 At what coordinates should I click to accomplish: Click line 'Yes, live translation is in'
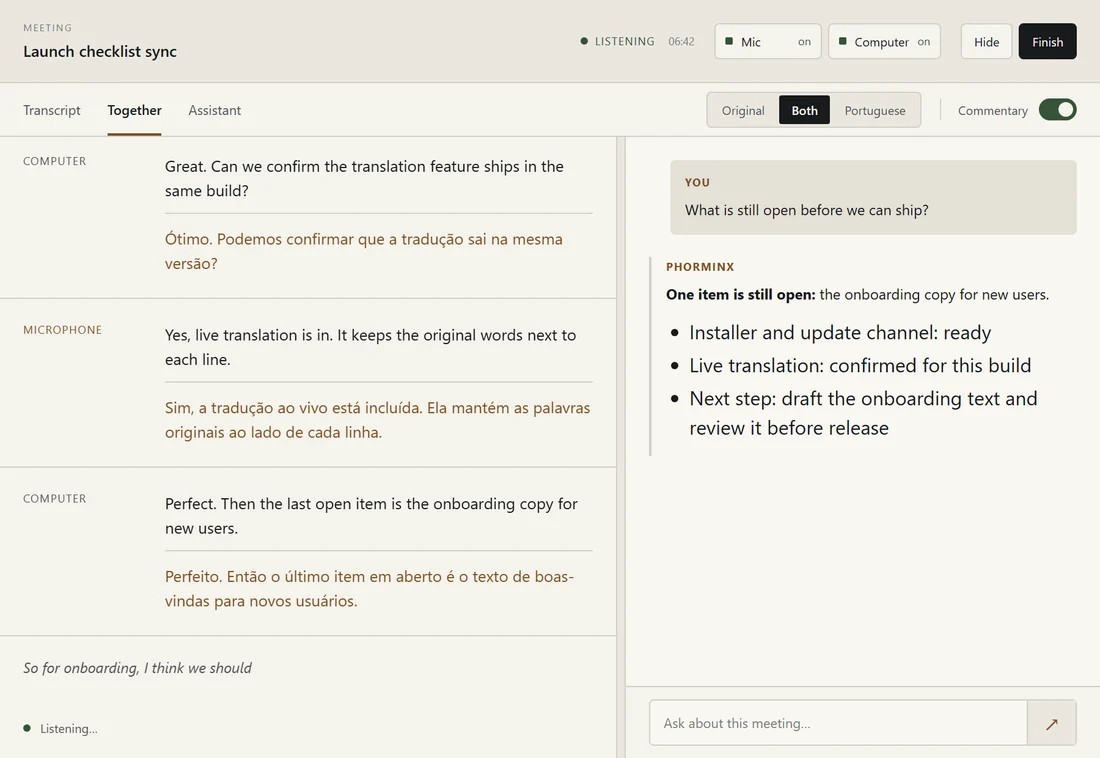pos(370,347)
